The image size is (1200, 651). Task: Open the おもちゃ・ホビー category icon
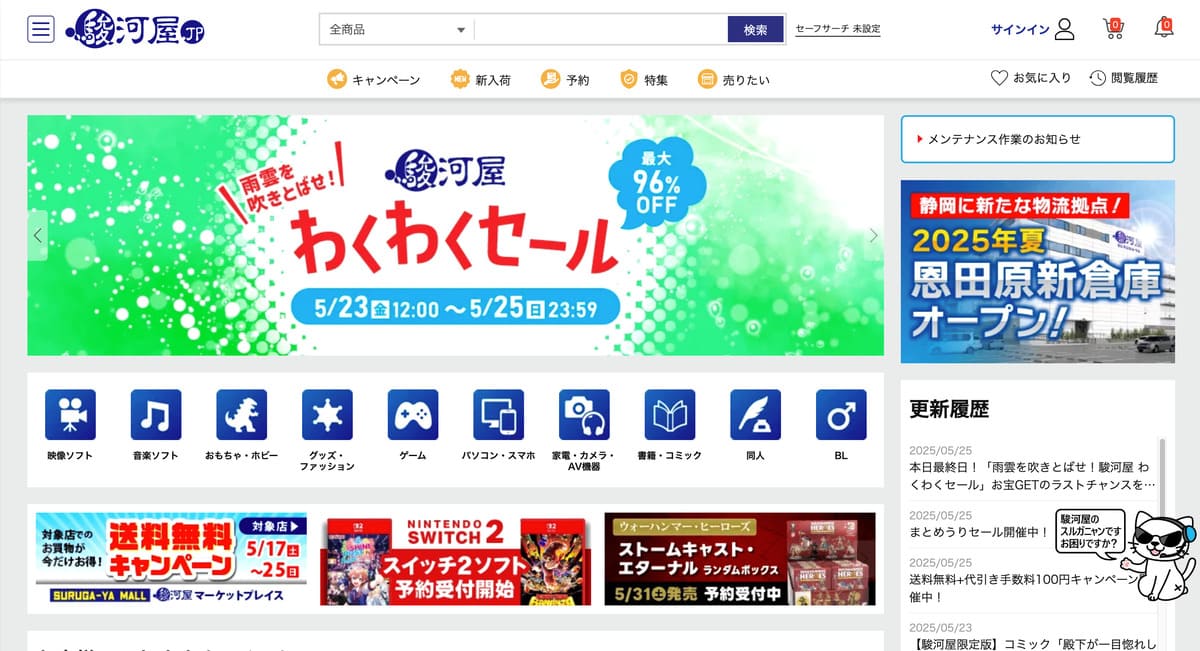[x=242, y=415]
